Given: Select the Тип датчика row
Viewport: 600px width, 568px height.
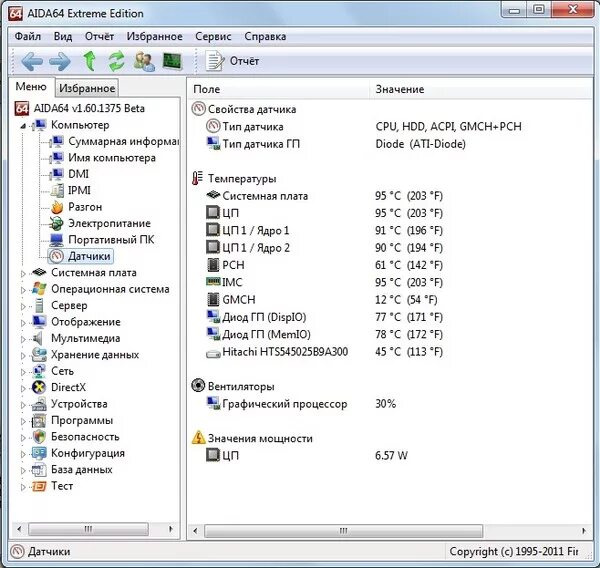Looking at the screenshot, I should coord(364,126).
